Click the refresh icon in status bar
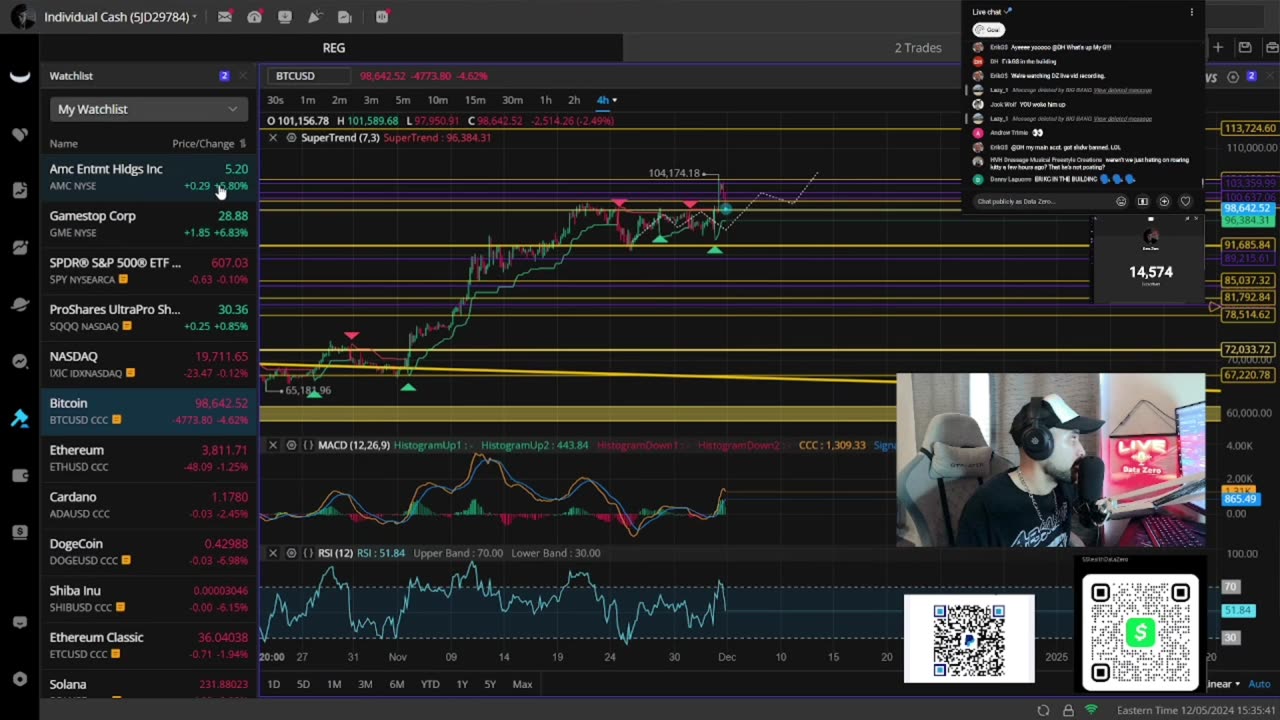Image resolution: width=1280 pixels, height=720 pixels. click(1043, 710)
